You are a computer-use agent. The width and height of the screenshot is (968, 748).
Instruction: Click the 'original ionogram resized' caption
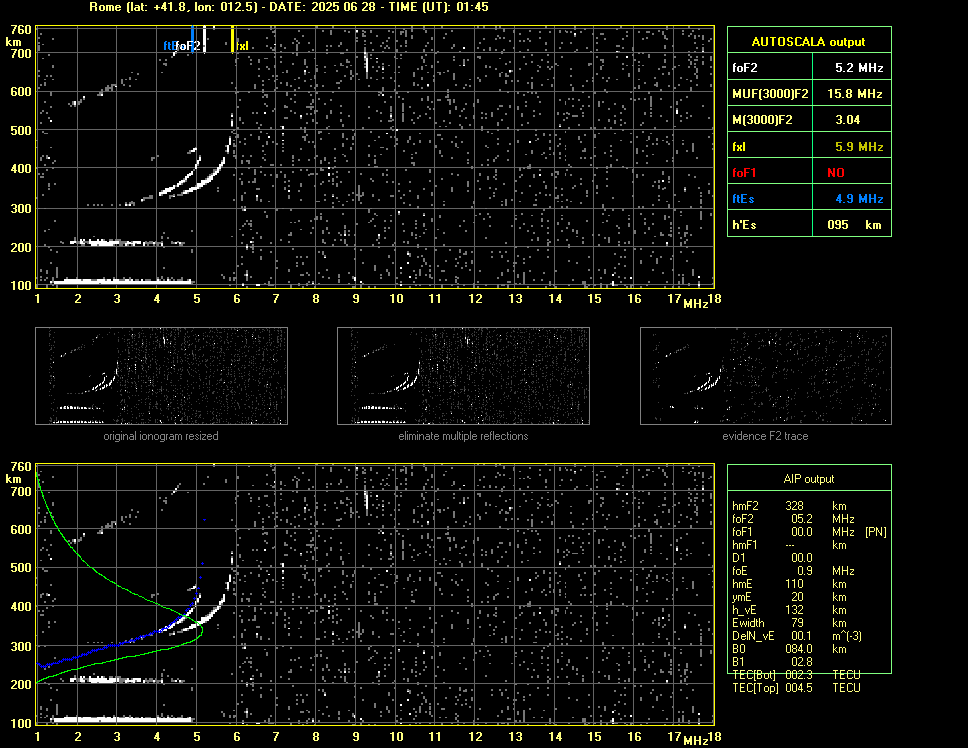pos(161,436)
